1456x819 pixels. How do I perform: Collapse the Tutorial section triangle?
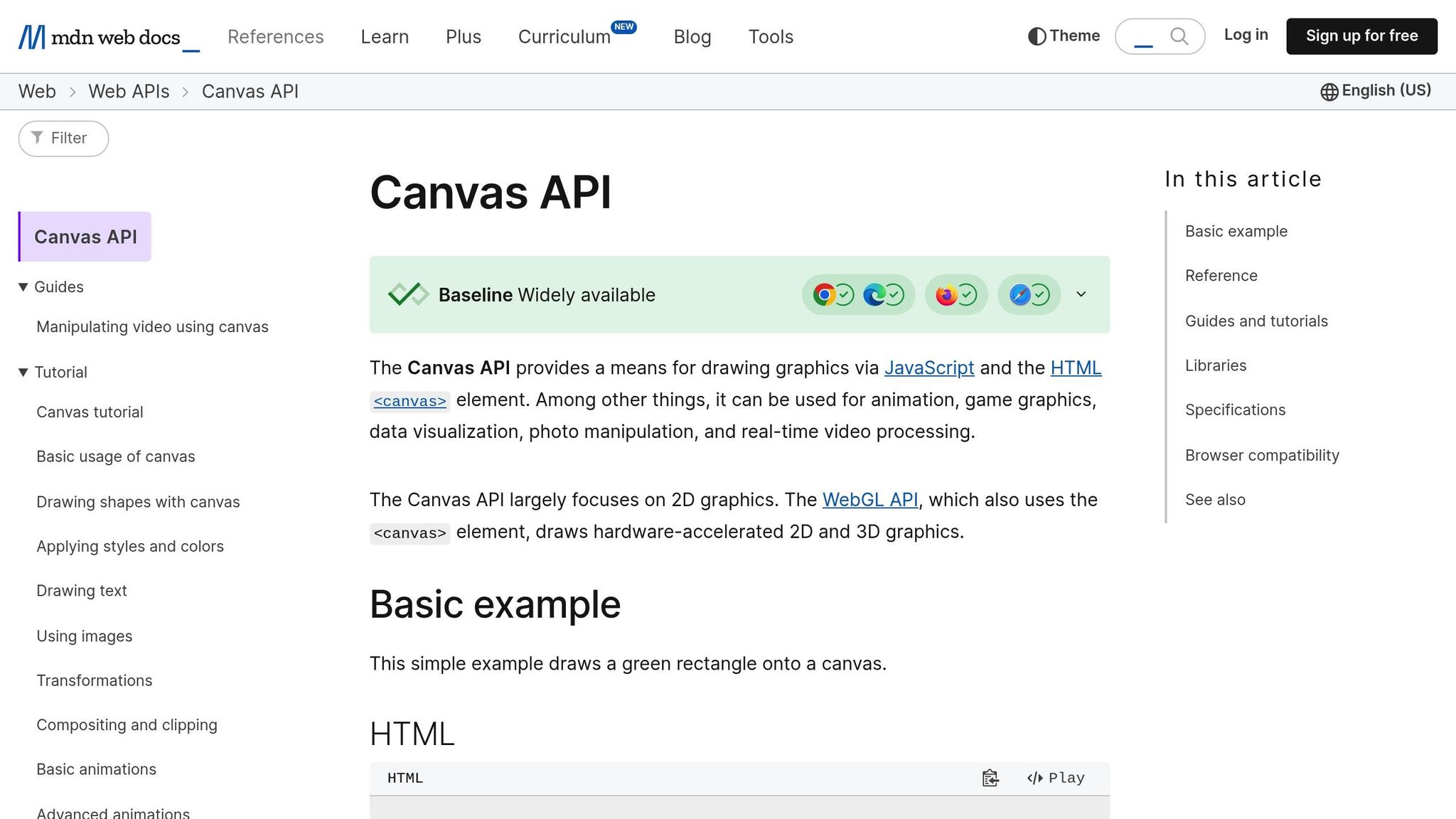(23, 373)
